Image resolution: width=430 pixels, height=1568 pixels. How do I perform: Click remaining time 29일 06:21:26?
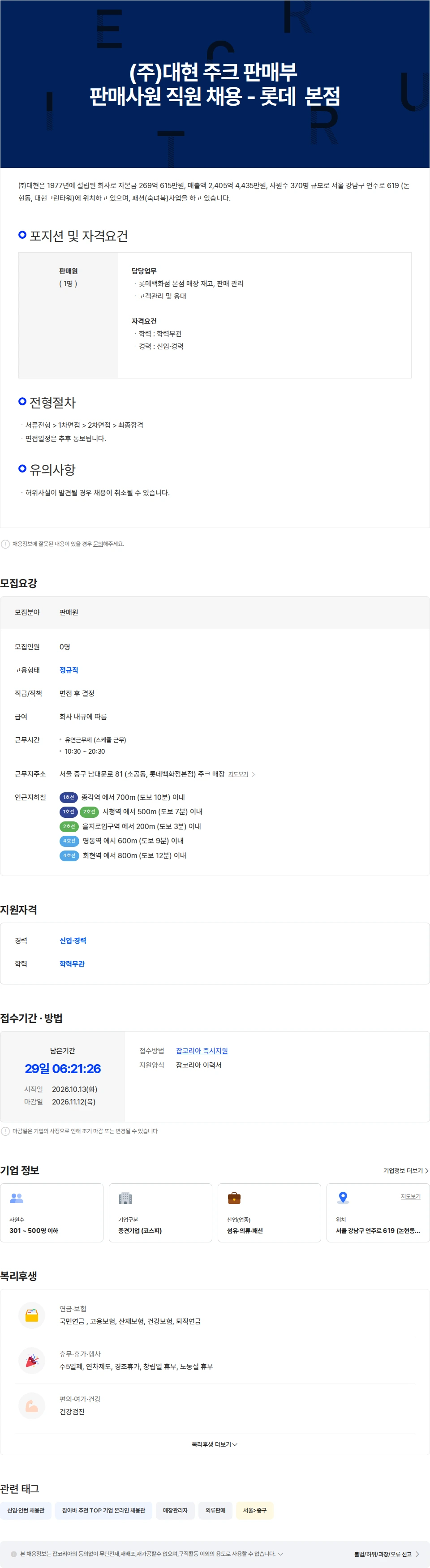pos(63,1068)
